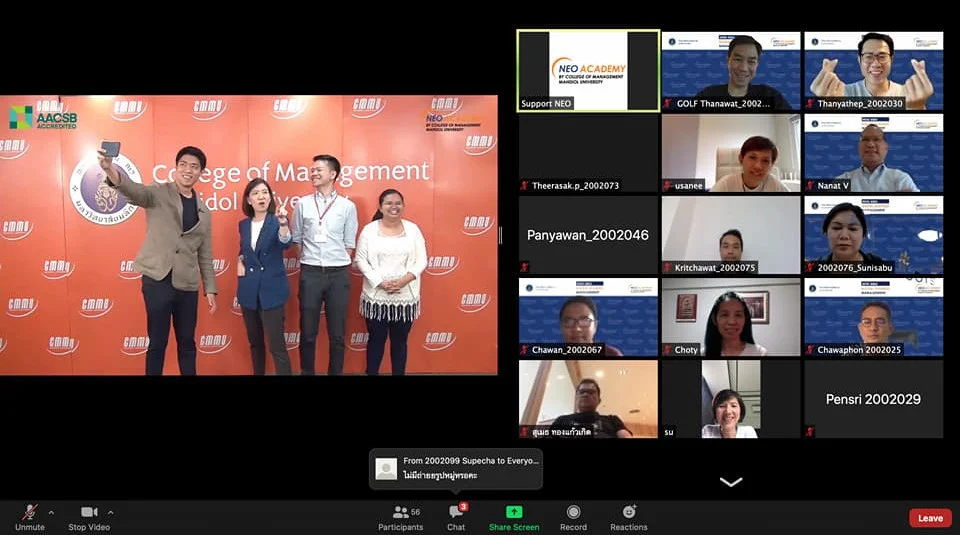Select the usanee video tile
Viewport: 960px width, 535px height.
click(x=731, y=153)
